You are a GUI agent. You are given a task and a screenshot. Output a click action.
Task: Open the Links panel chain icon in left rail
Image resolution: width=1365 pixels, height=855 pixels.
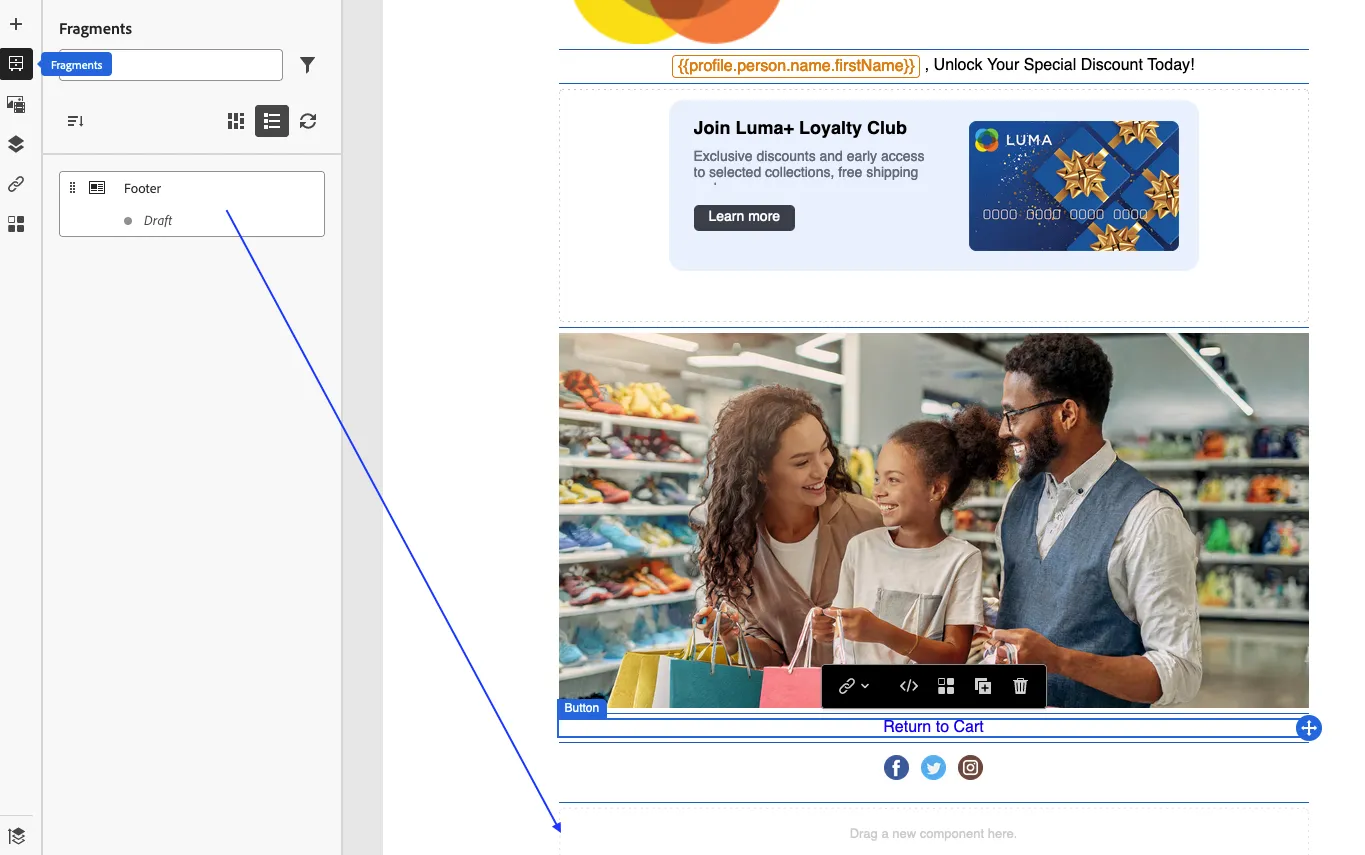coord(16,184)
